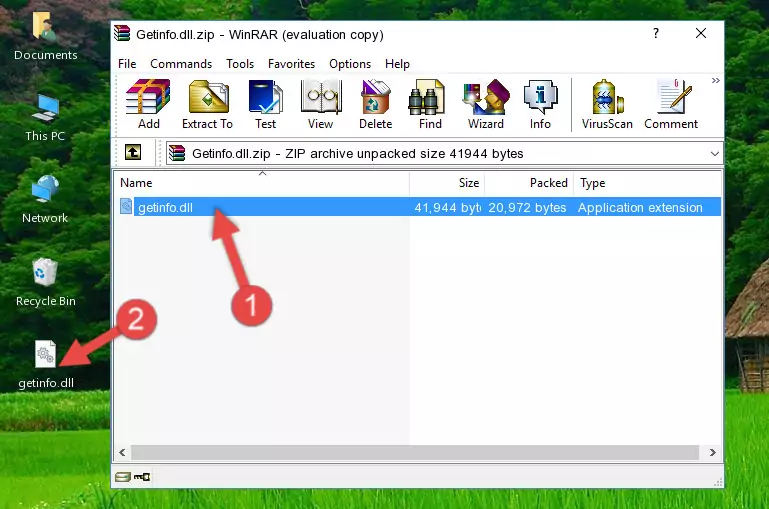Screen dimensions: 769x509
Task: Click the horizontal scrollbar right arrow
Action: [x=713, y=452]
